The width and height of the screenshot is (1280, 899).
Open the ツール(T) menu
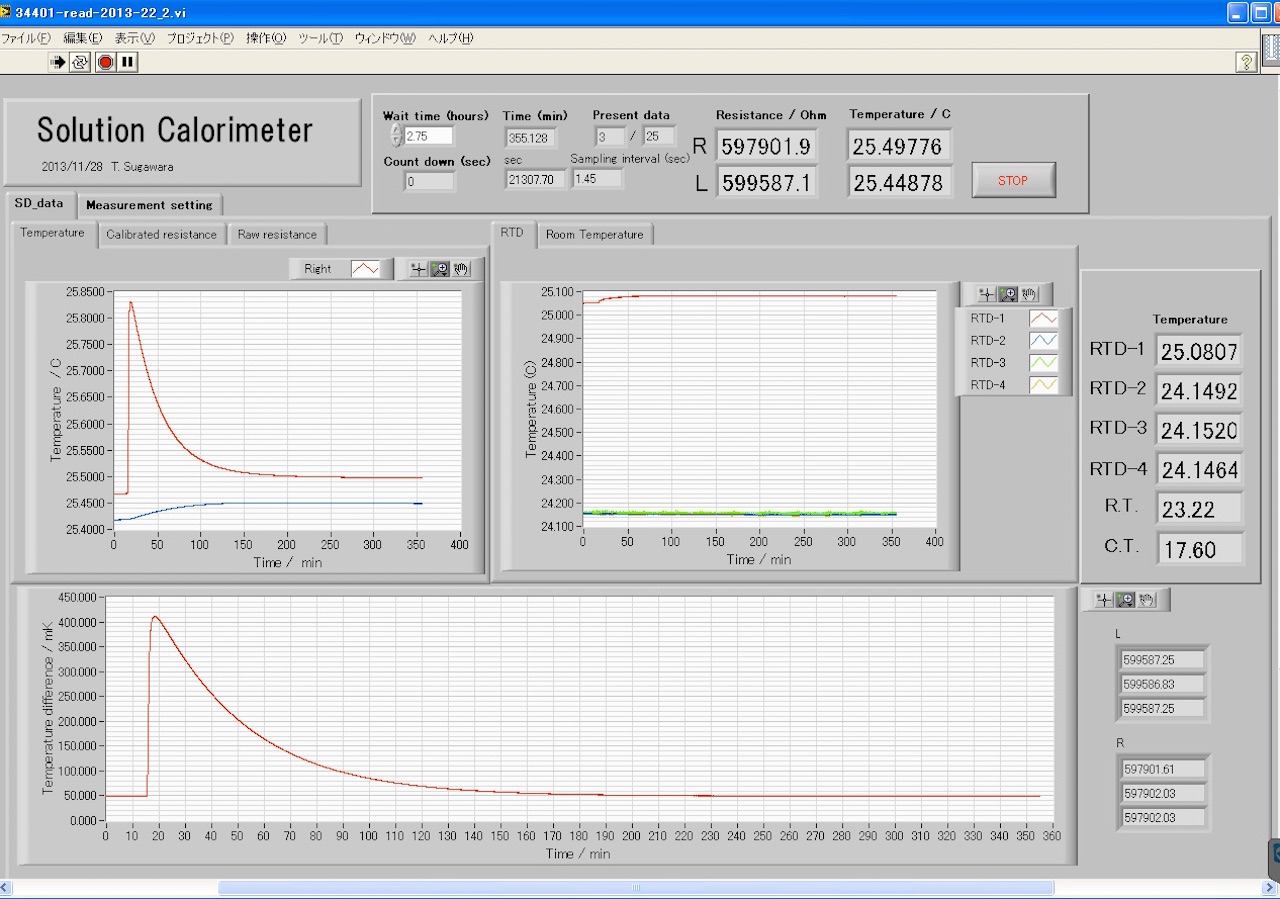click(x=320, y=38)
